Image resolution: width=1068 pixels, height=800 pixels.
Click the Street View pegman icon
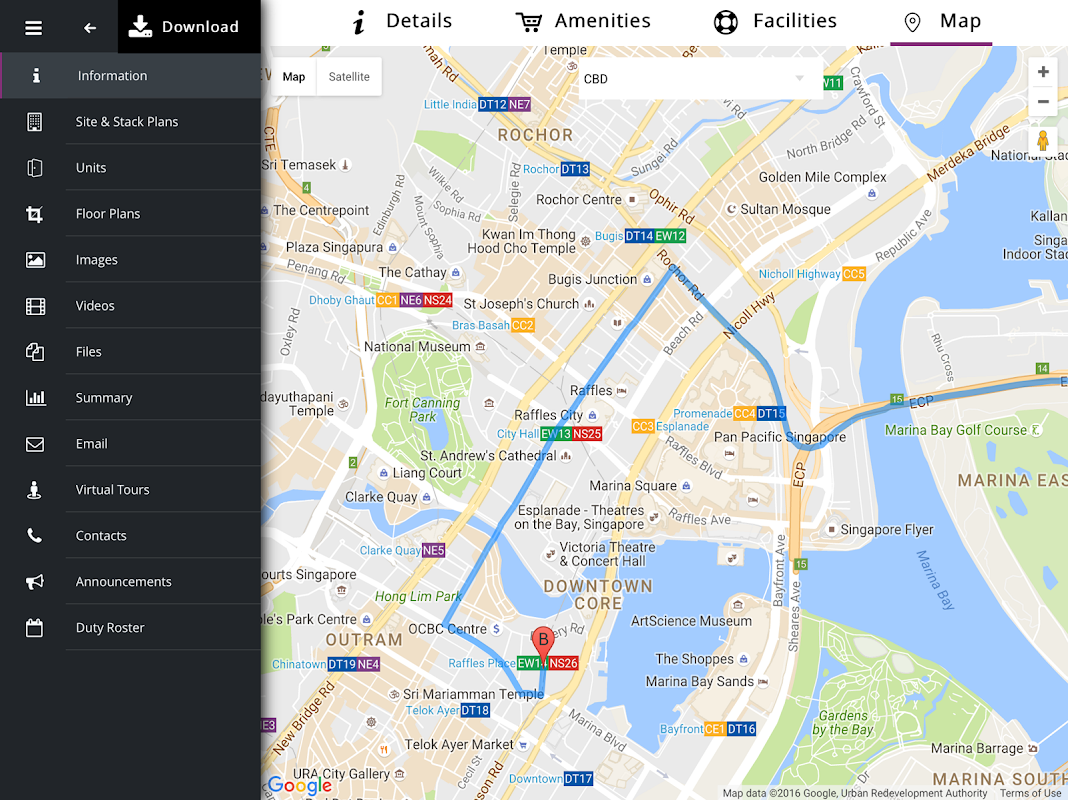coord(1043,142)
